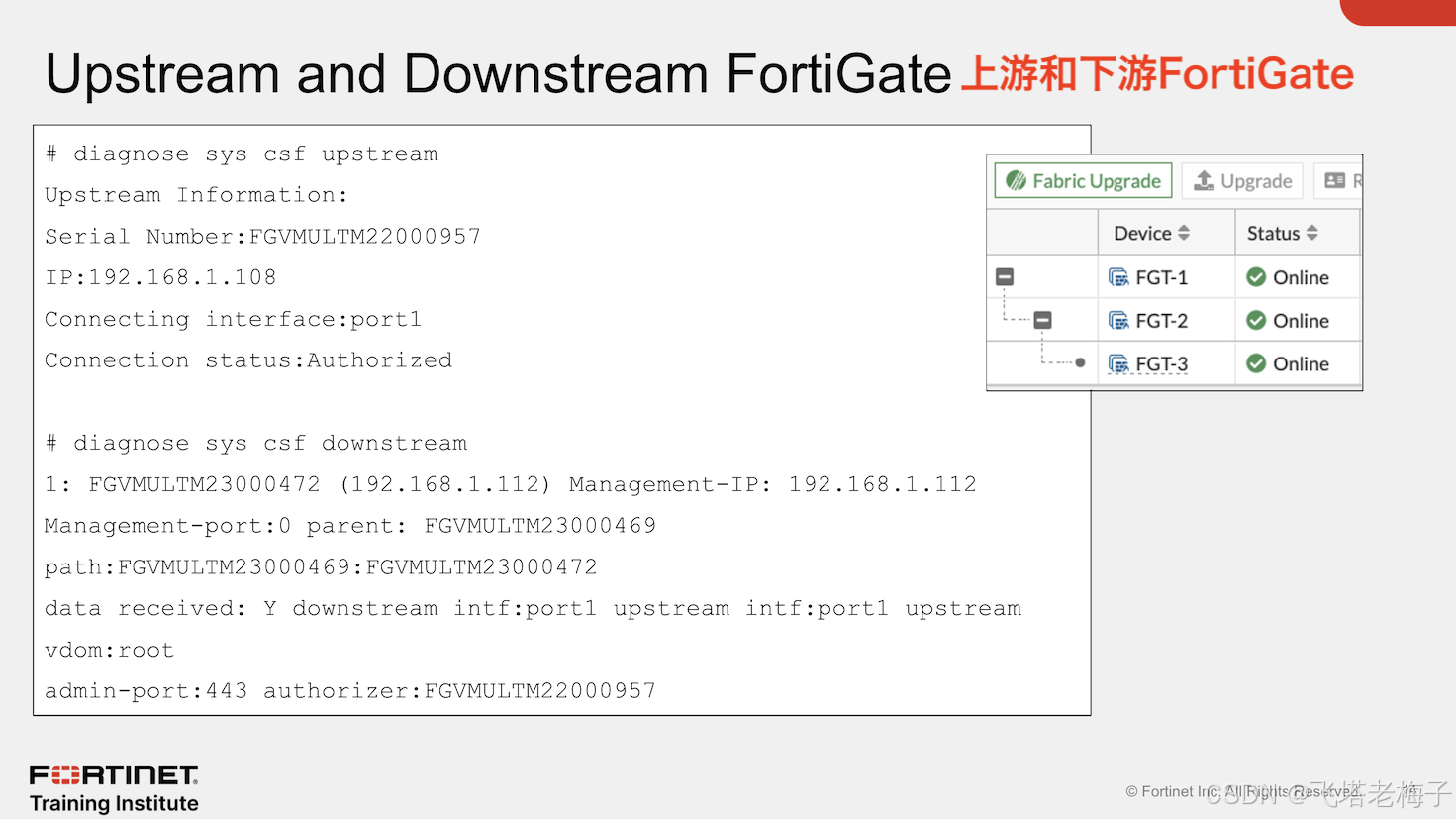Click the FGT-1 device icon
Viewport: 1456px width, 820px height.
[1118, 277]
